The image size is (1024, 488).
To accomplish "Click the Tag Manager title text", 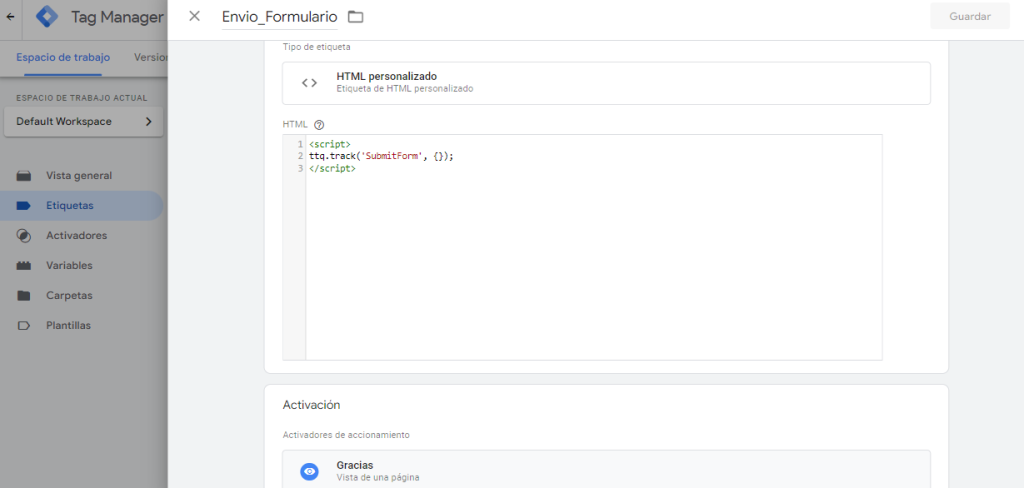I will [x=117, y=18].
